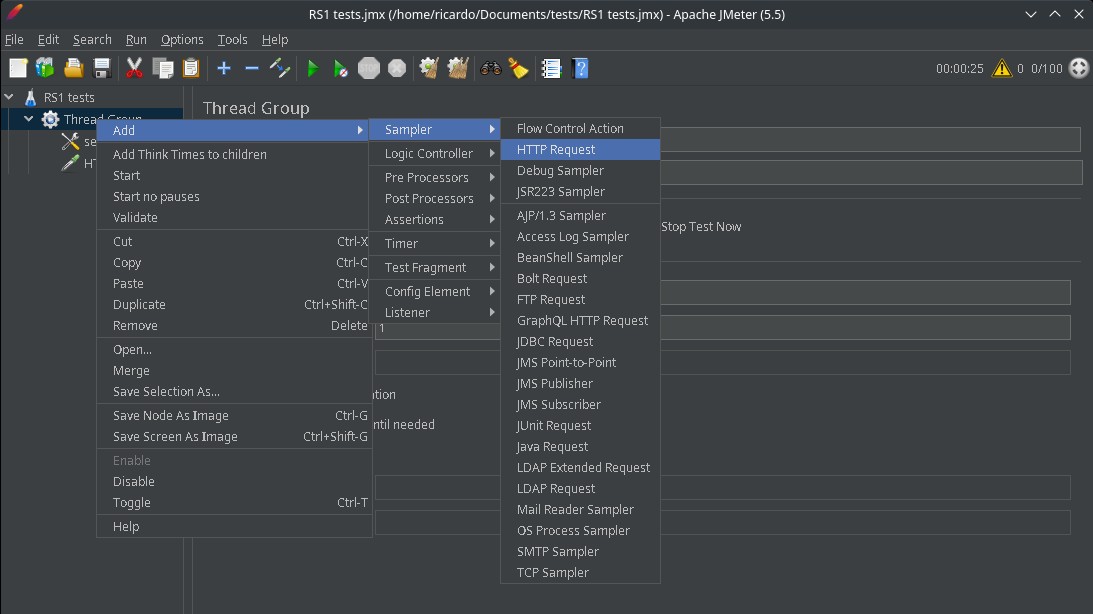Viewport: 1093px width, 614px height.
Task: Save the test plan with floppy icon
Action: [x=102, y=68]
